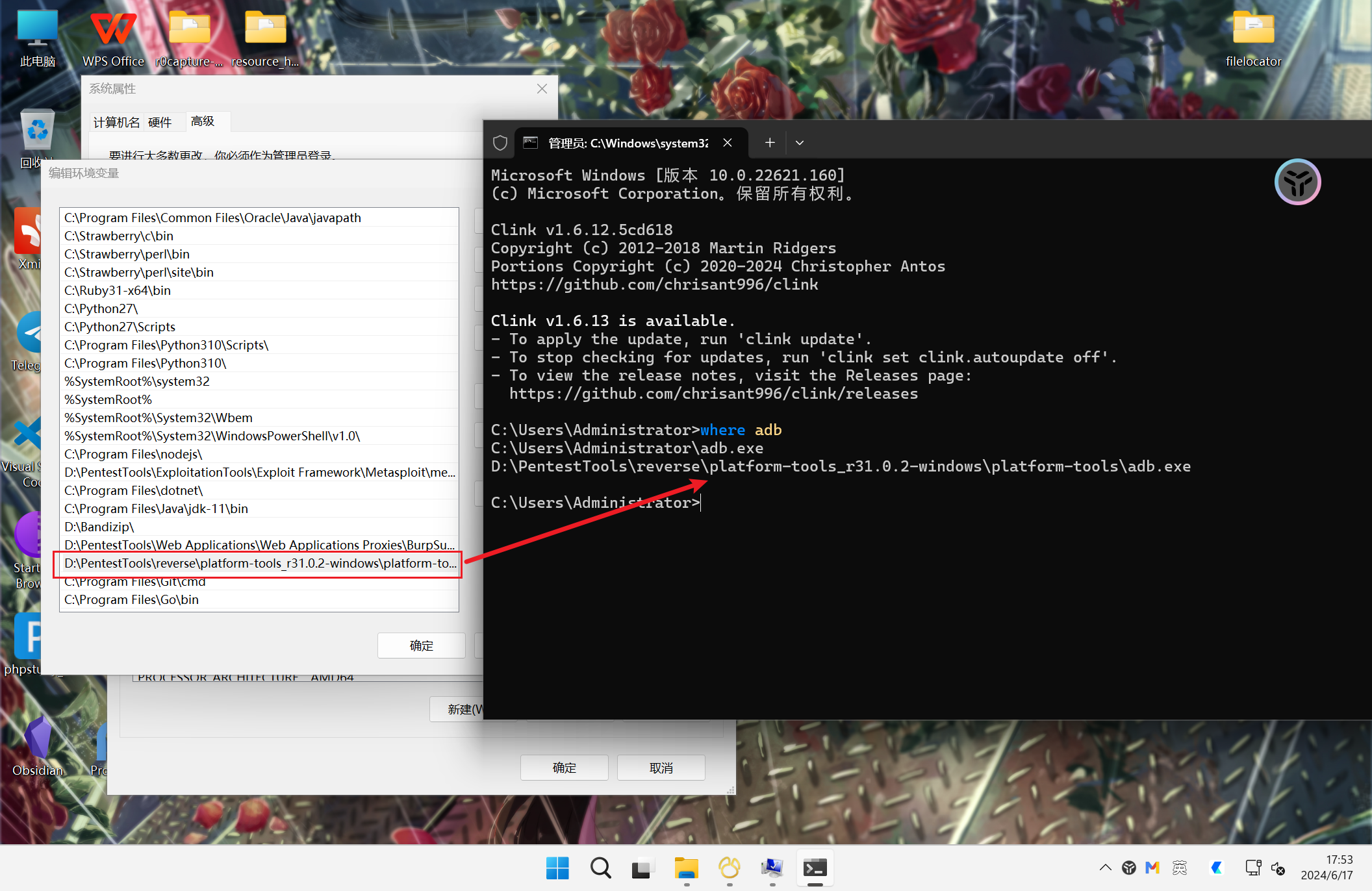Focus the terminal prompt C:\Users\Administrator>
Image resolution: width=1372 pixels, height=891 pixels.
click(x=595, y=503)
